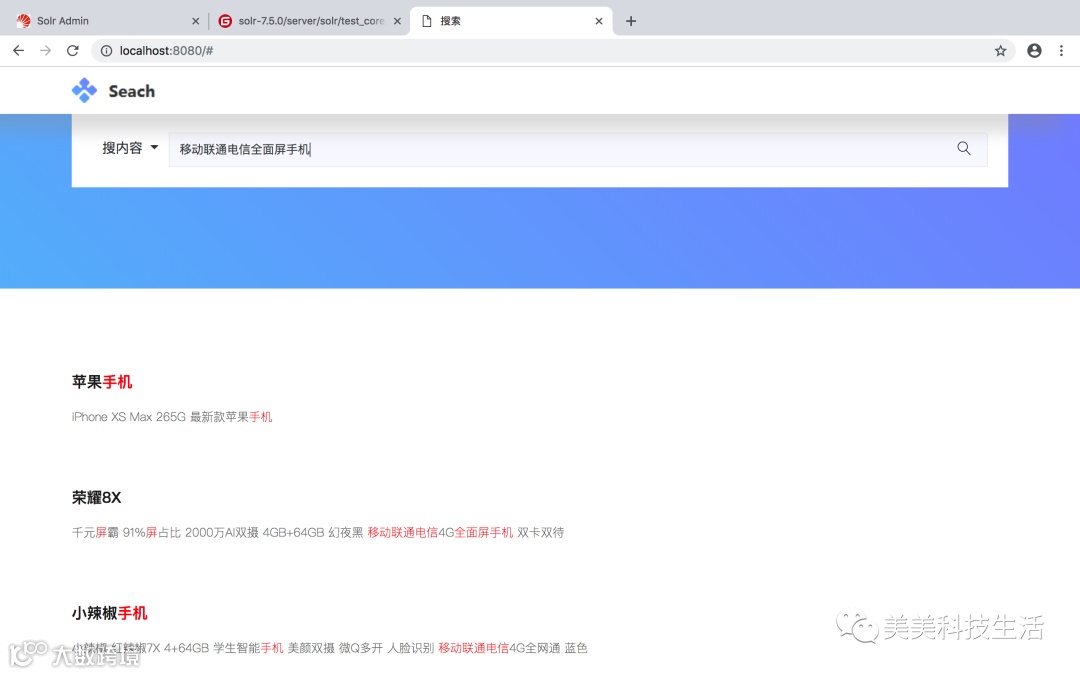View site information icon beside localhost URL

click(106, 50)
